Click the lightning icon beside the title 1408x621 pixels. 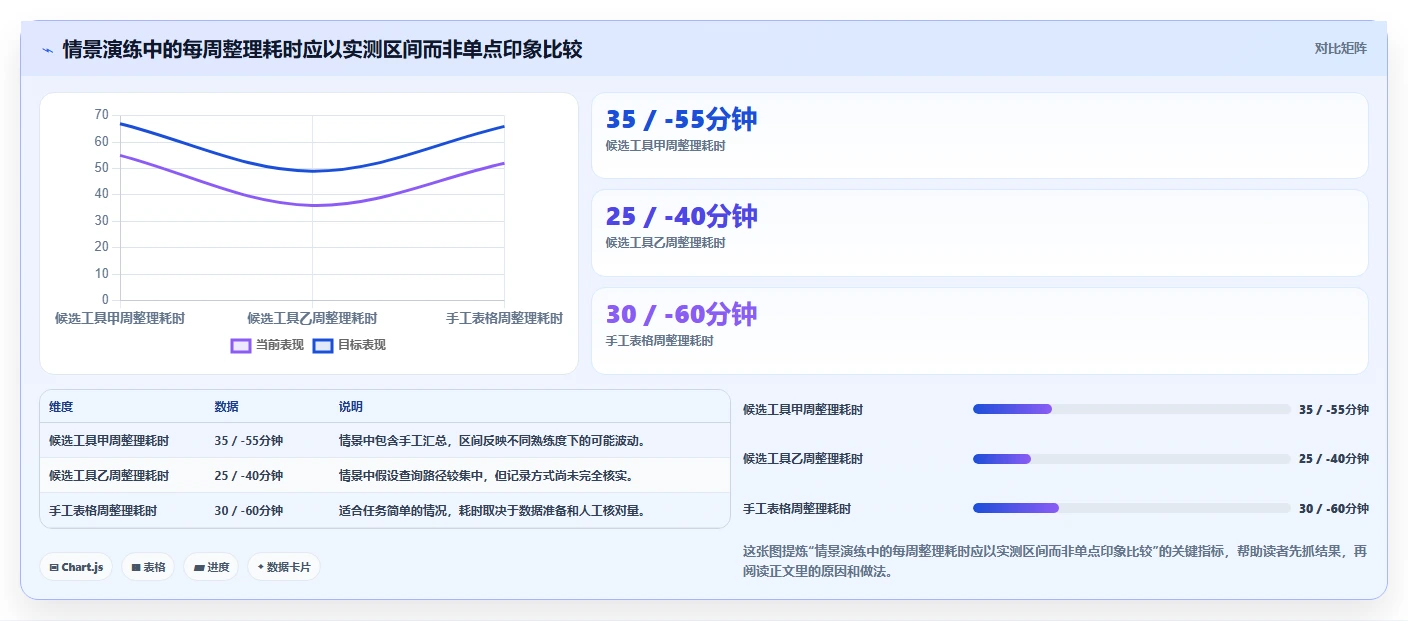coord(47,49)
